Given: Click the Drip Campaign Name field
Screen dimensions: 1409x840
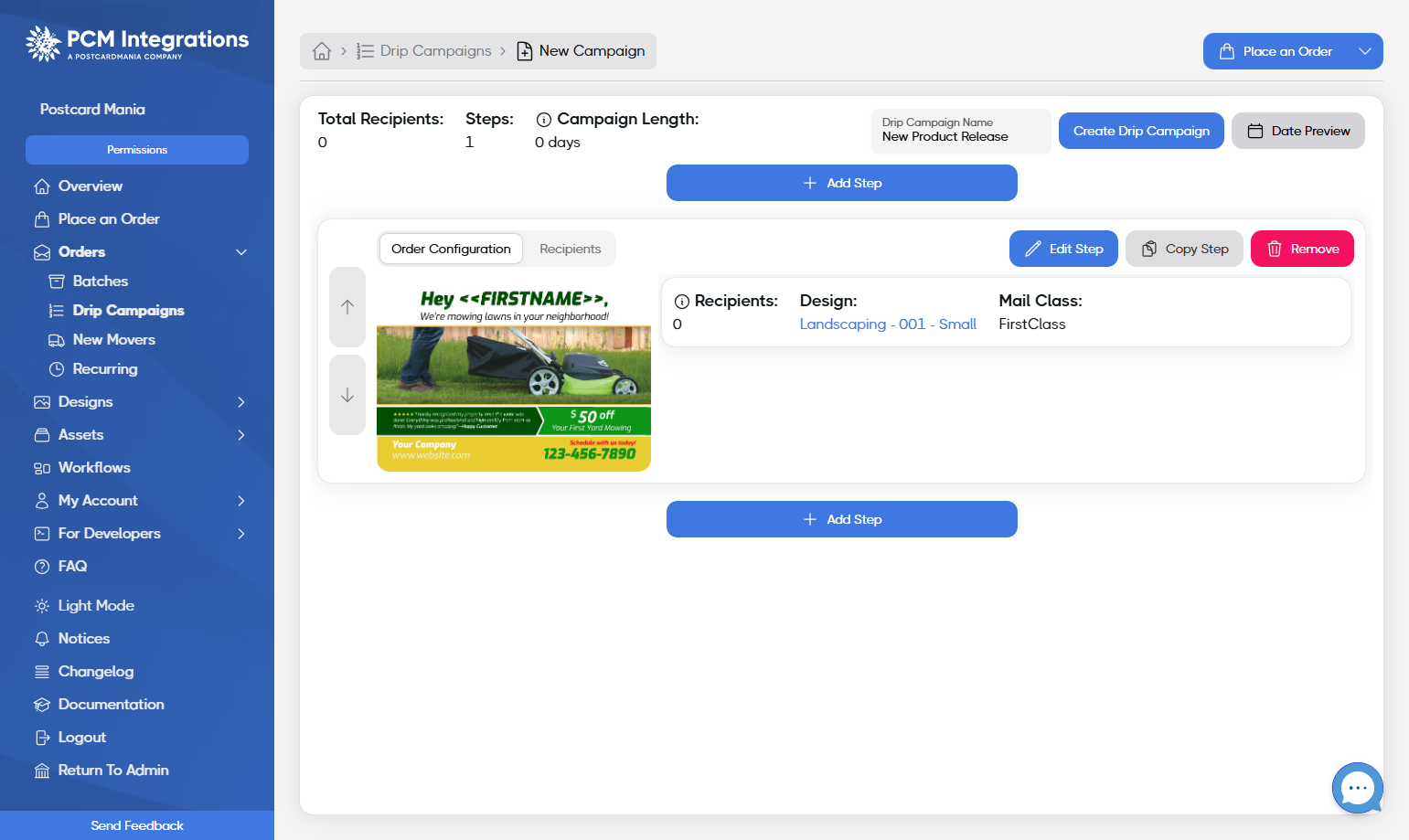Looking at the screenshot, I should pos(961,131).
